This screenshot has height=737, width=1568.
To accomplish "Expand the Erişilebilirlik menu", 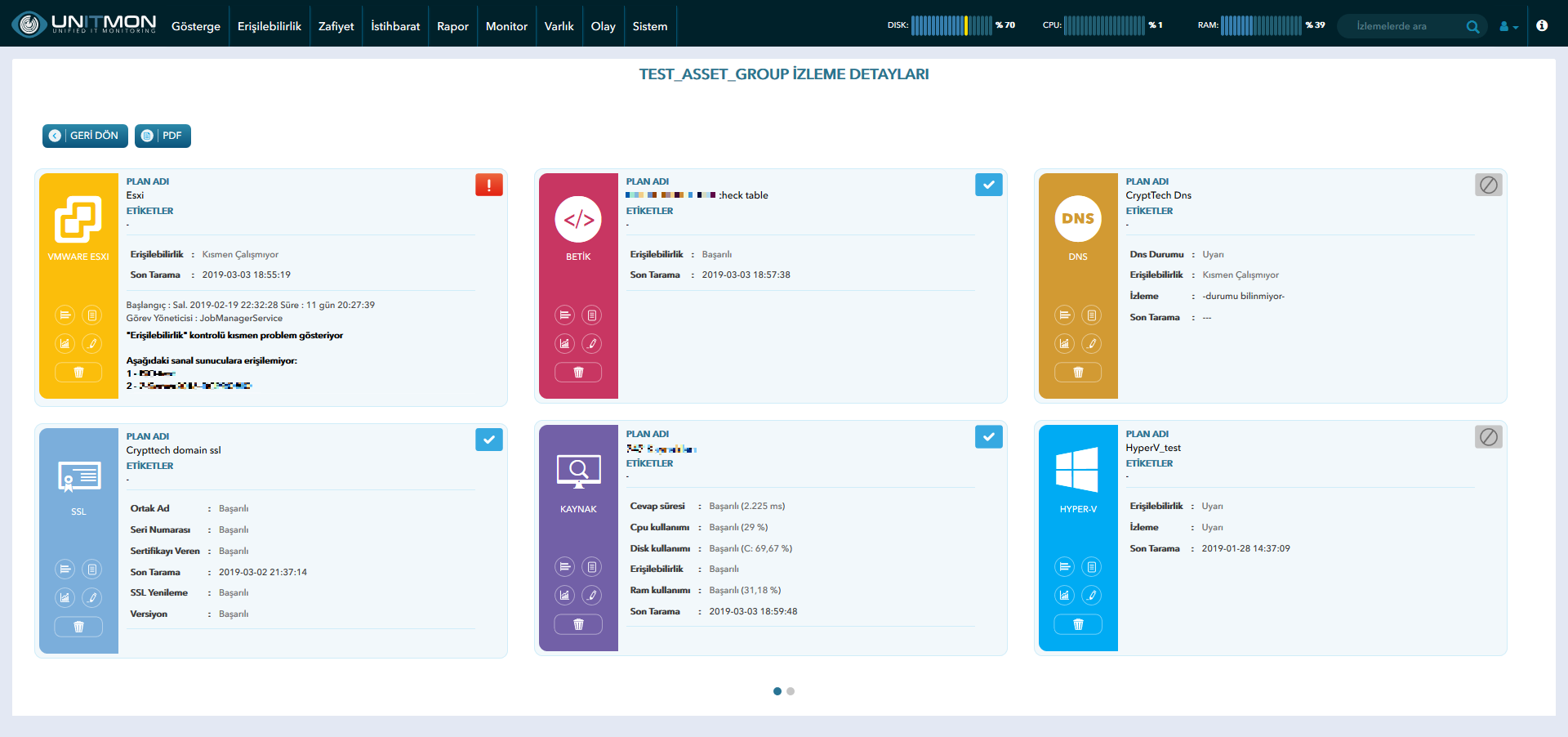I will pos(269,26).
